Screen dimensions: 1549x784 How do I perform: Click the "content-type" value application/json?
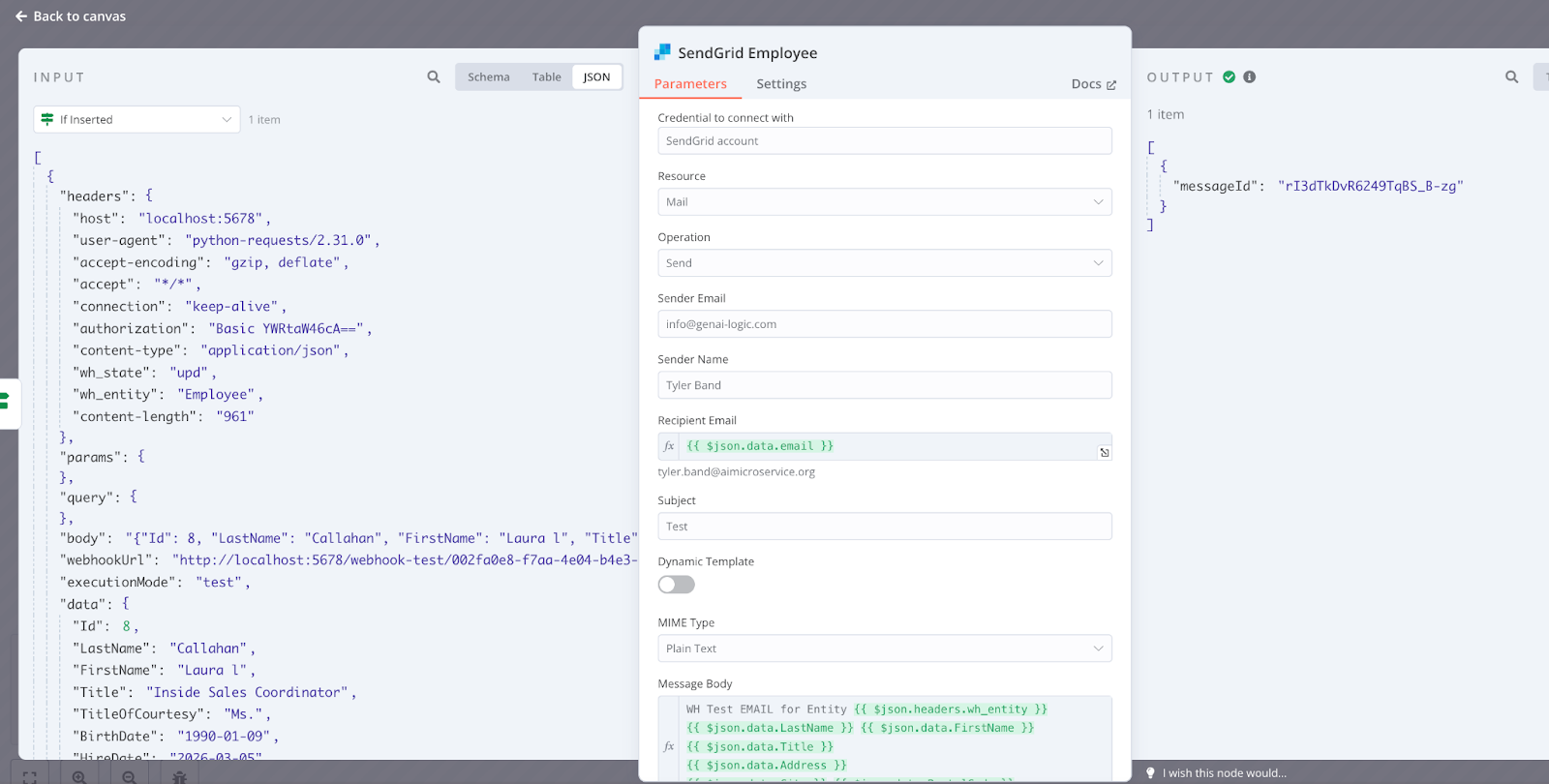[270, 350]
